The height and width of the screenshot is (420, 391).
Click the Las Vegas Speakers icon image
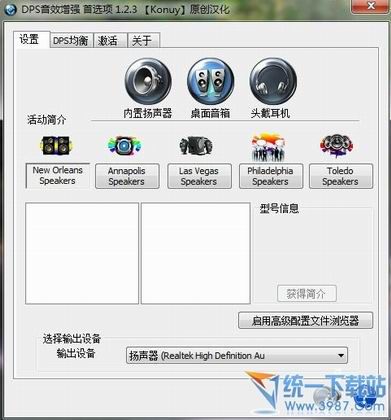pos(196,146)
